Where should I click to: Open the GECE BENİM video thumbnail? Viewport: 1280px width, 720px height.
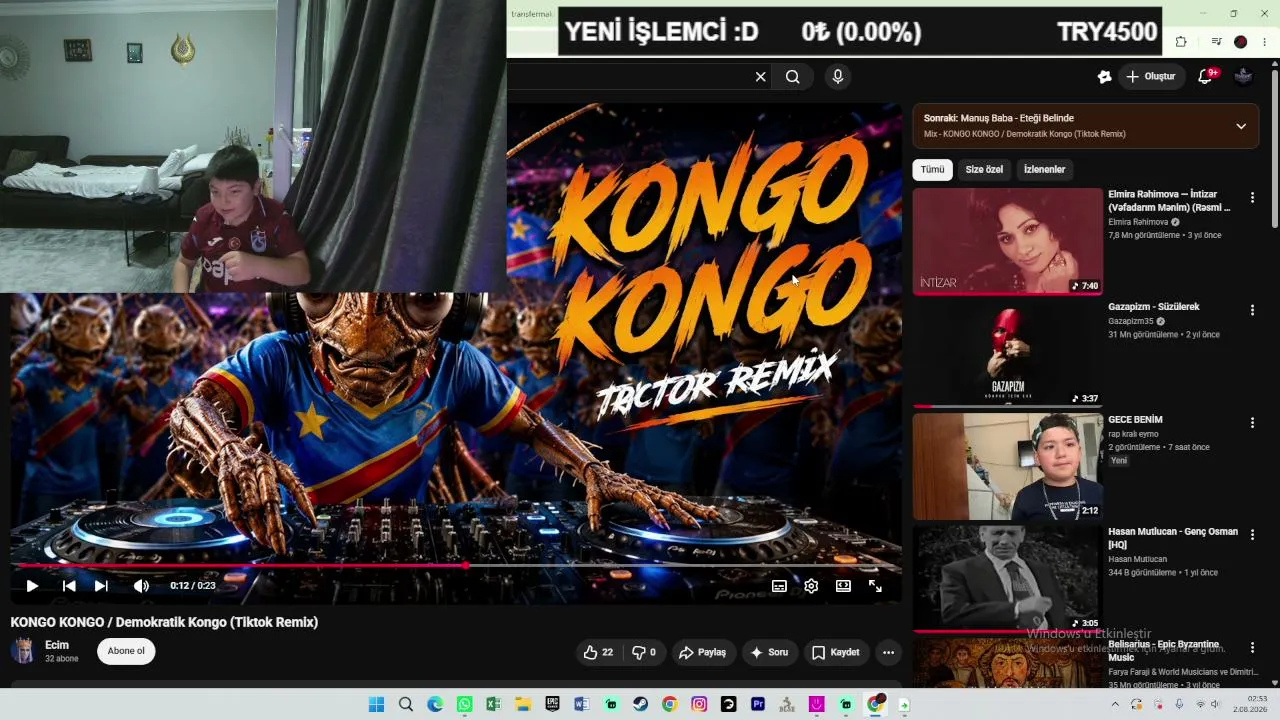(1007, 466)
